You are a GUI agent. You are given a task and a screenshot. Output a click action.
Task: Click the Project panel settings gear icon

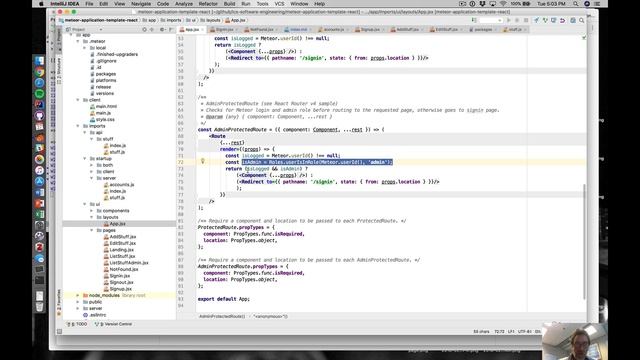162,29
